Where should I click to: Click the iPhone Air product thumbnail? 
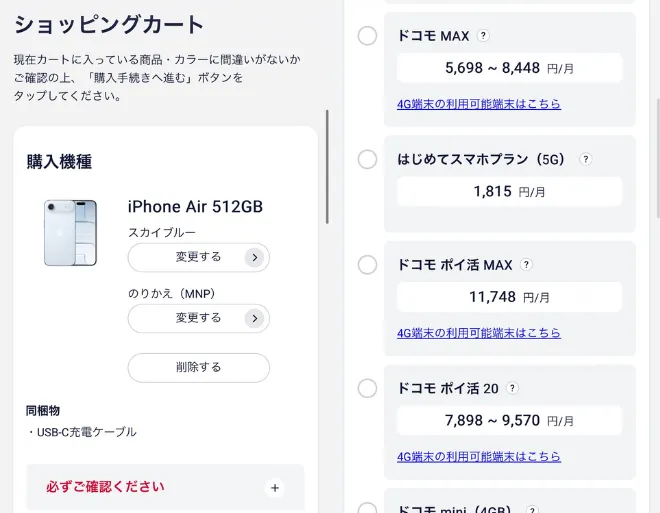click(71, 233)
